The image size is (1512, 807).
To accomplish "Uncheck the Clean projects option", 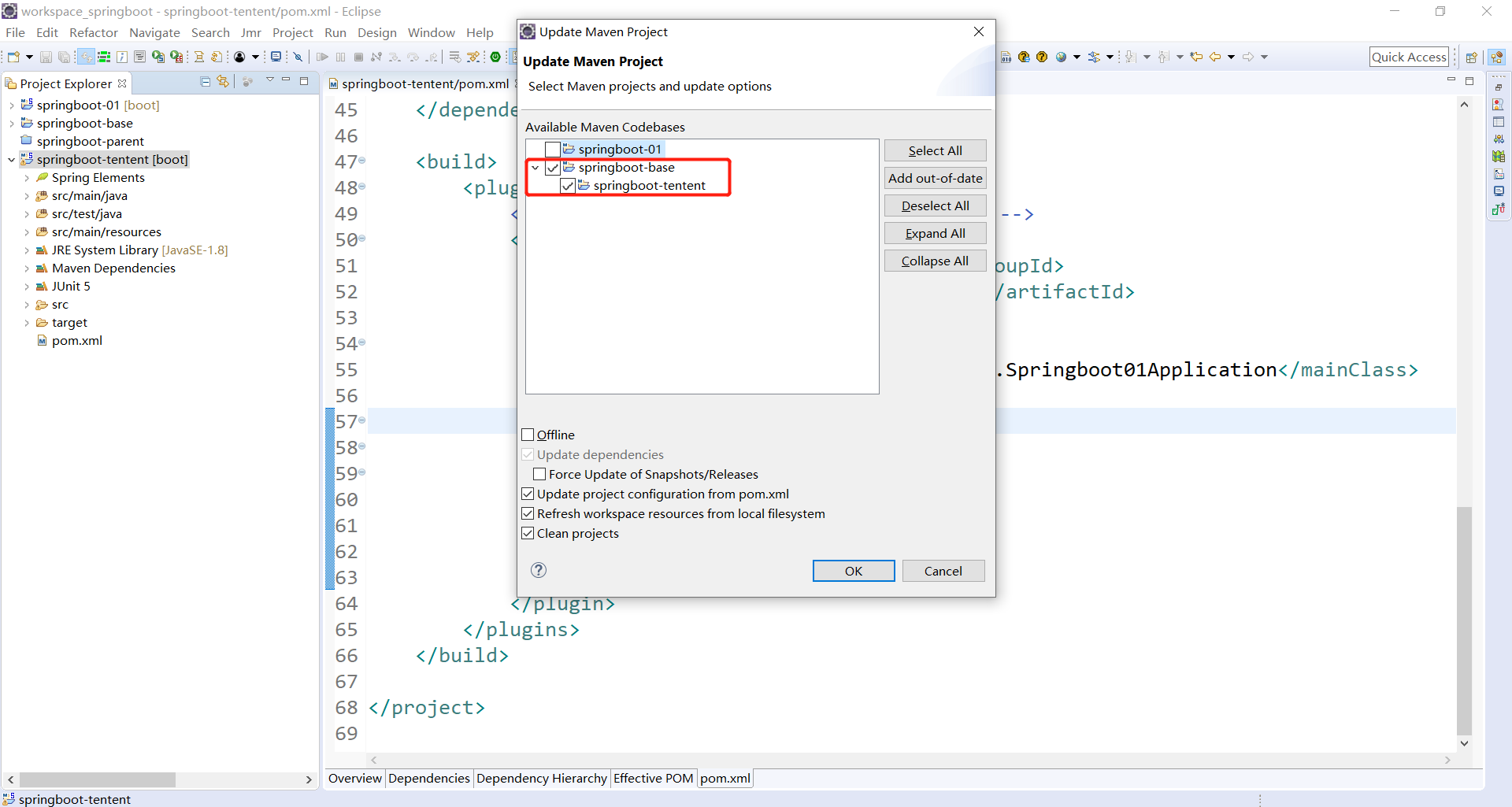I will point(528,533).
